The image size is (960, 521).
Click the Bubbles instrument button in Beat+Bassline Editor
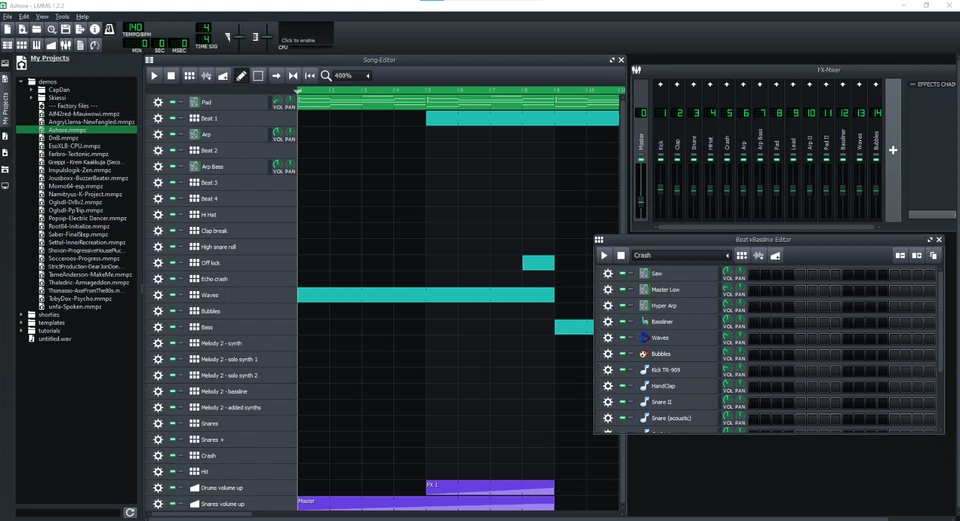677,354
